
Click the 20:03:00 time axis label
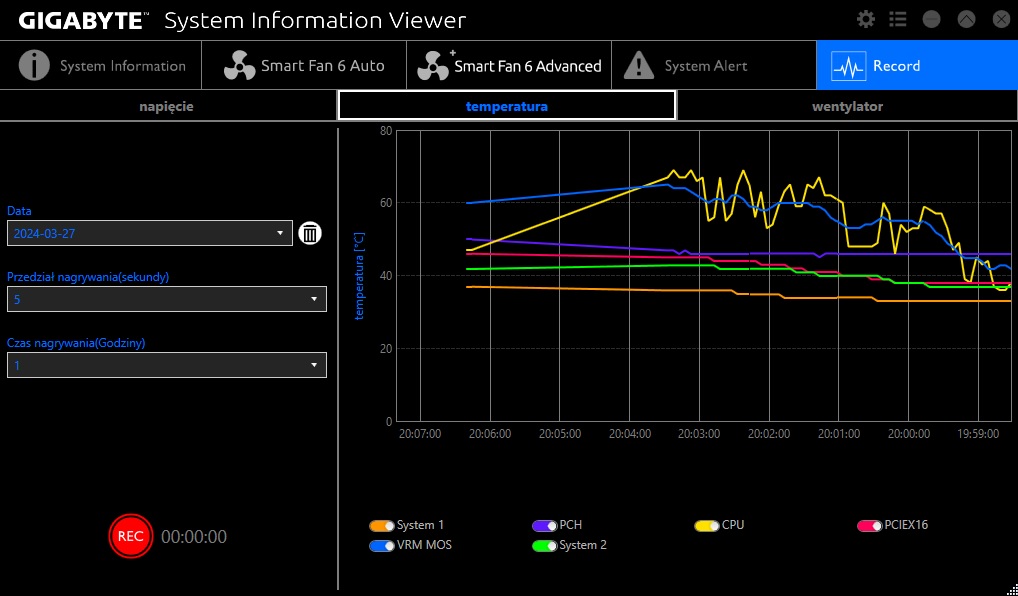click(699, 434)
